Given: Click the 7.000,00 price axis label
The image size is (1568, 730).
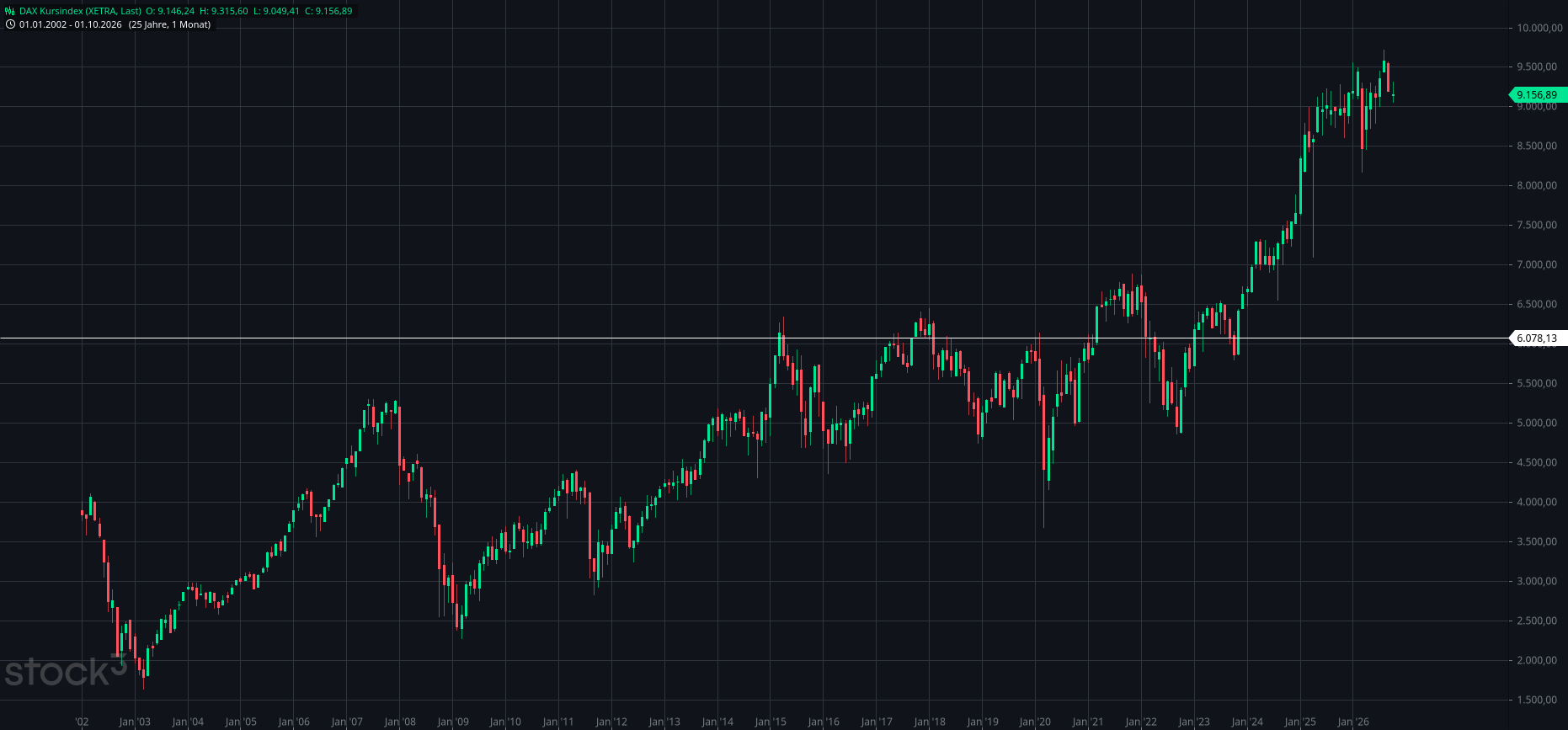Looking at the screenshot, I should 1537,264.
